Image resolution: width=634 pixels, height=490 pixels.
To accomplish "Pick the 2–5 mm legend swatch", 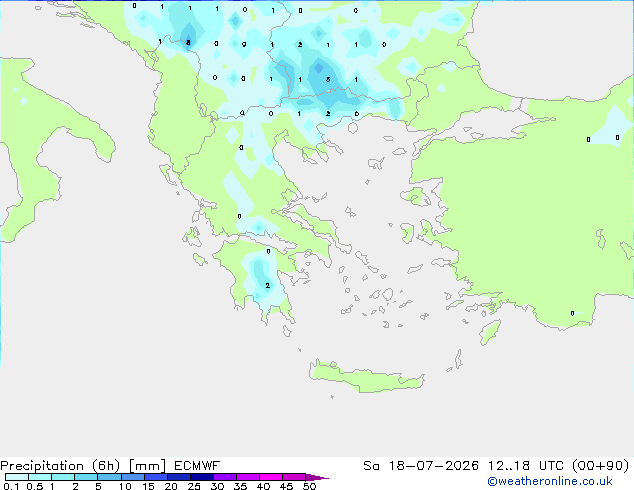I will (x=86, y=477).
